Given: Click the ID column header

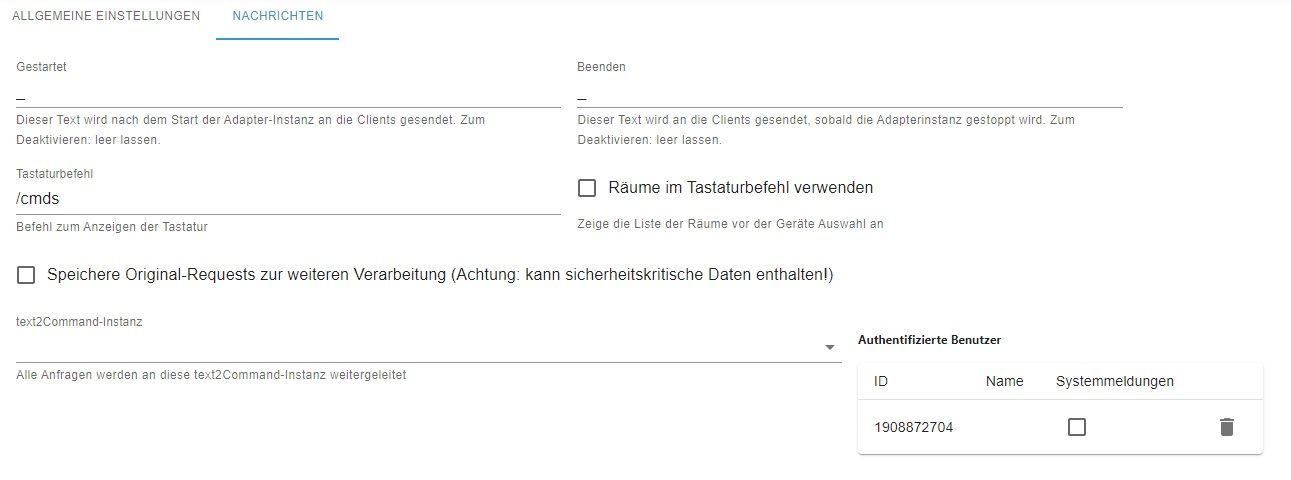Looking at the screenshot, I should click(x=881, y=381).
